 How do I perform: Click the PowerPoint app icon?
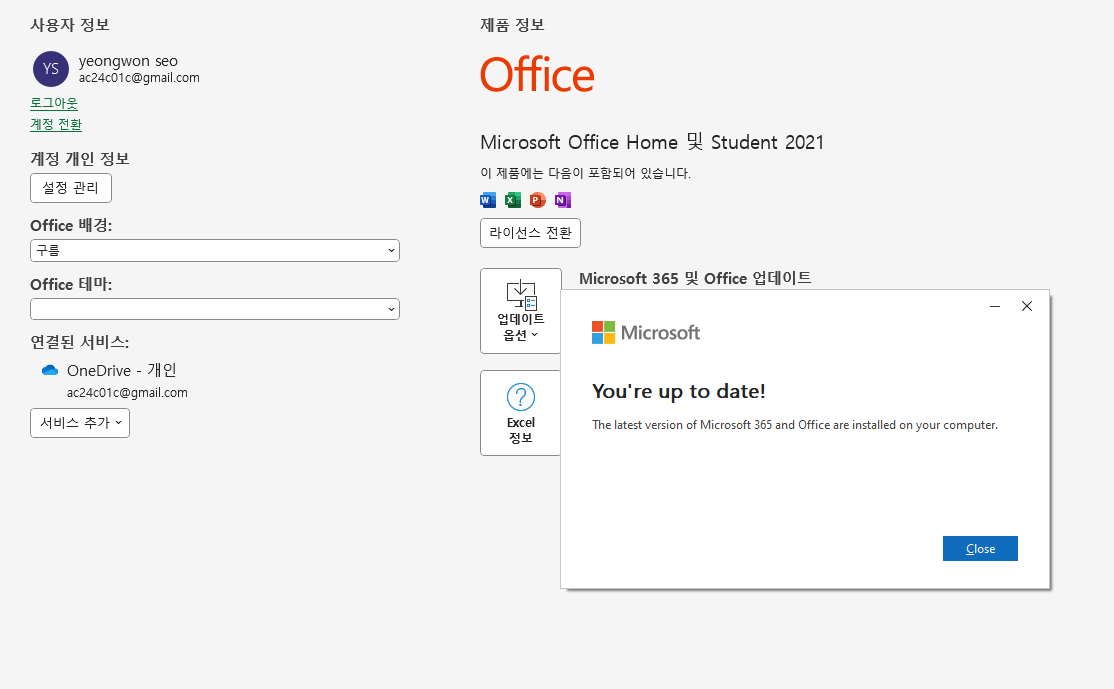pyautogui.click(x=538, y=200)
